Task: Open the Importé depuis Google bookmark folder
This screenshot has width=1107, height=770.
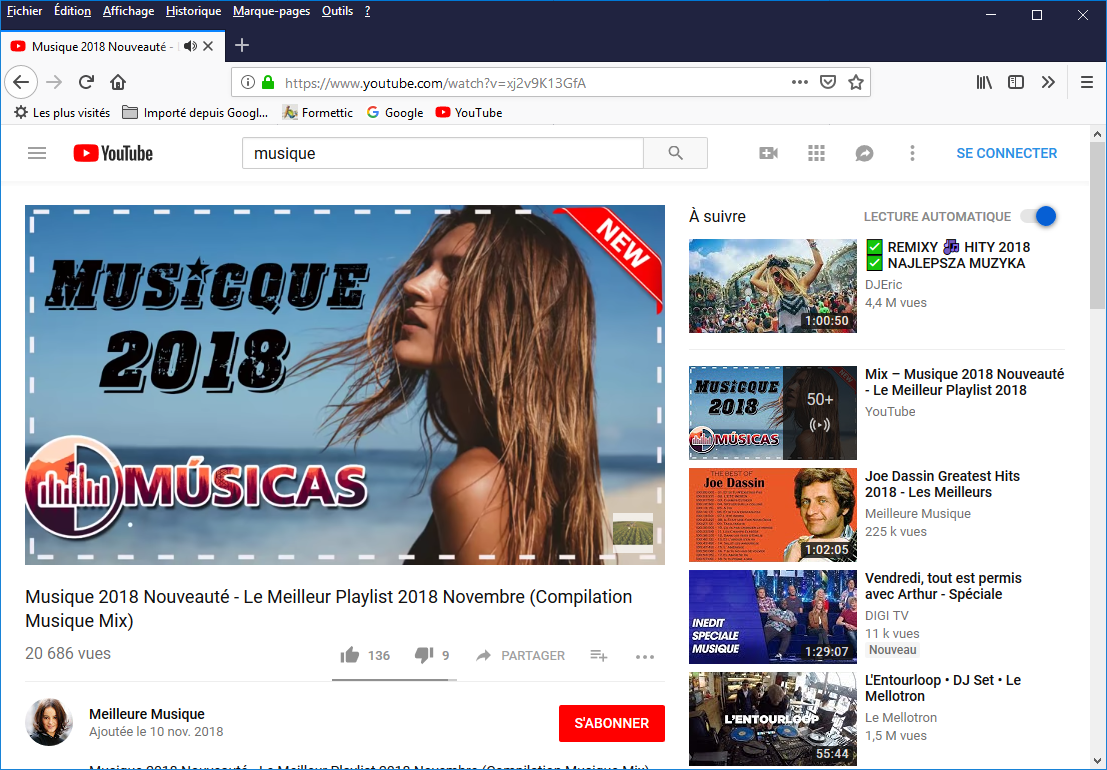Action: pyautogui.click(x=196, y=113)
